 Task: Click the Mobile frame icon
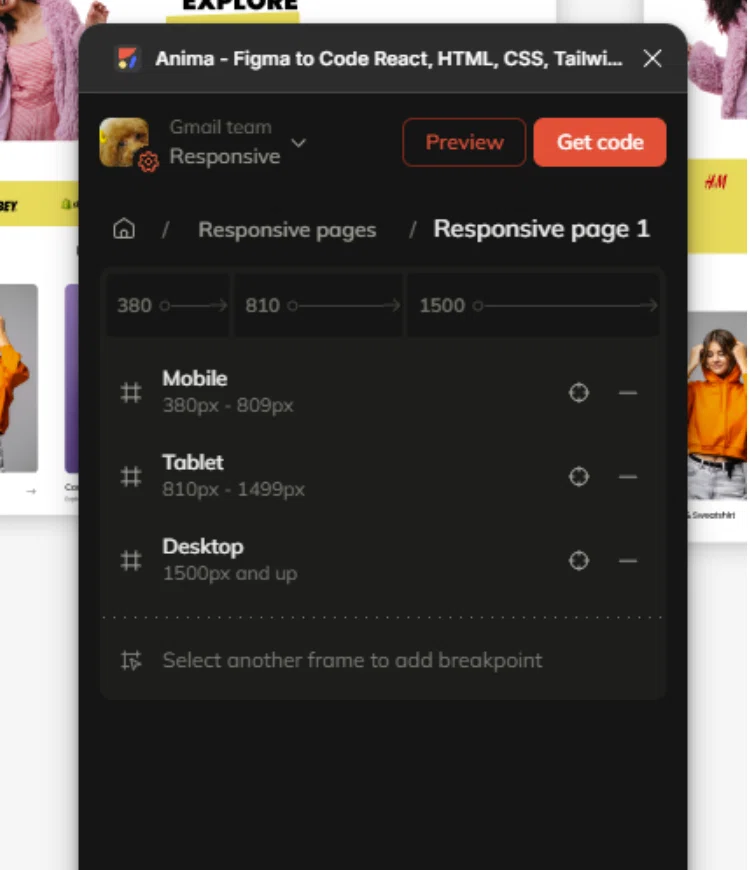(131, 392)
